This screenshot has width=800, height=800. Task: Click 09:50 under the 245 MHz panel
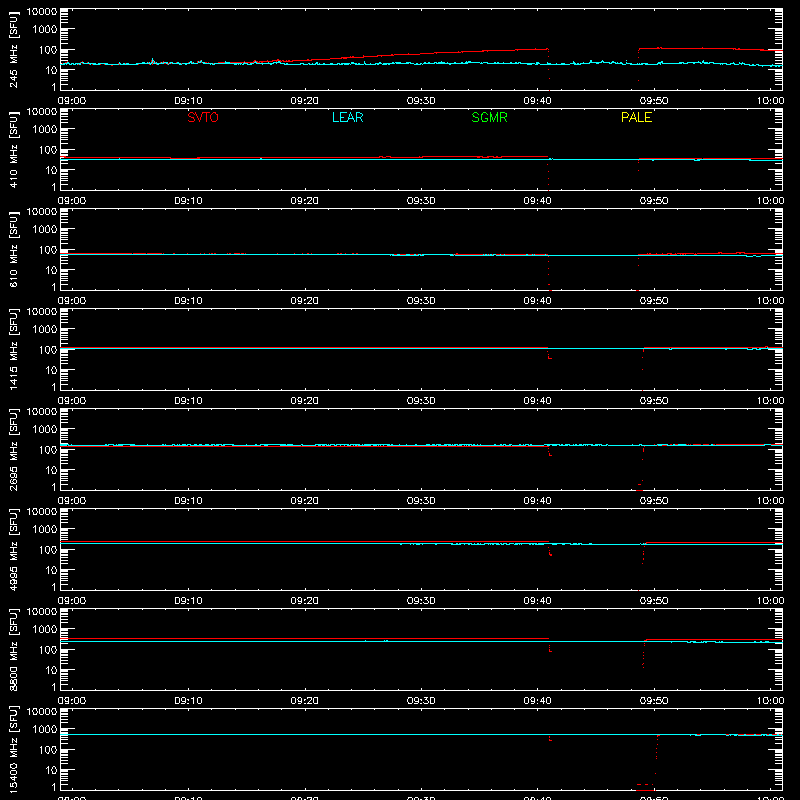(654, 101)
